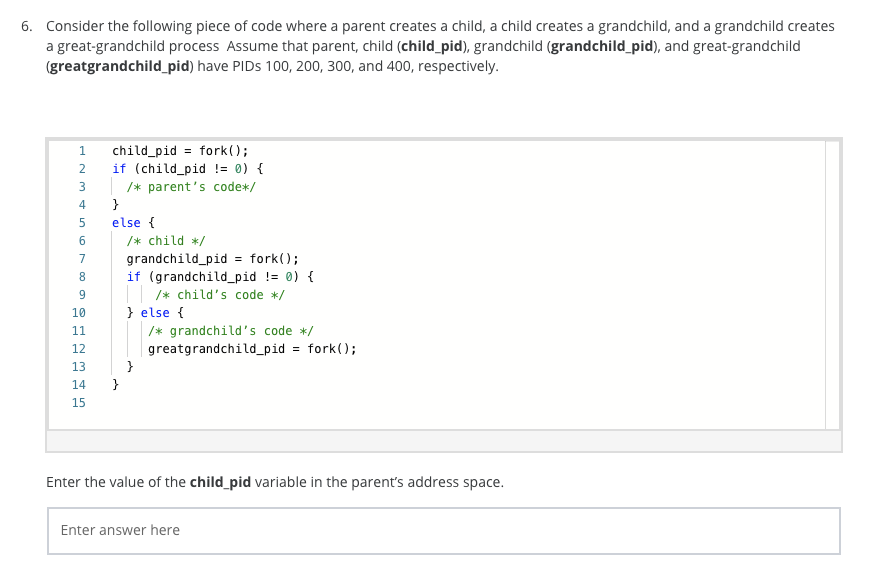This screenshot has width=873, height=562.
Task: Click line number 12 in the code gutter
Action: point(79,349)
